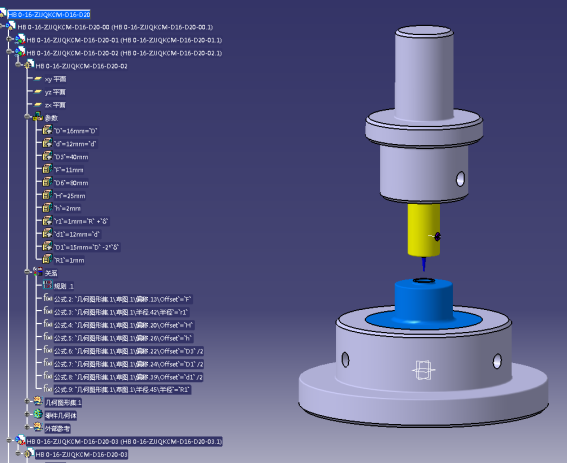Select the 公式.9 半径=`R1` formula text
This screenshot has height=463, width=567.
122,390
